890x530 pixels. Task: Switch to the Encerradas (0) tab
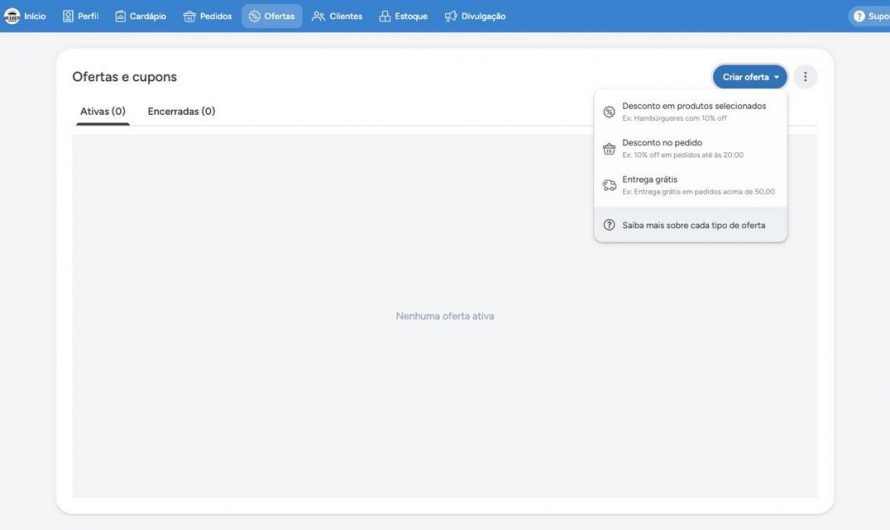tap(182, 111)
